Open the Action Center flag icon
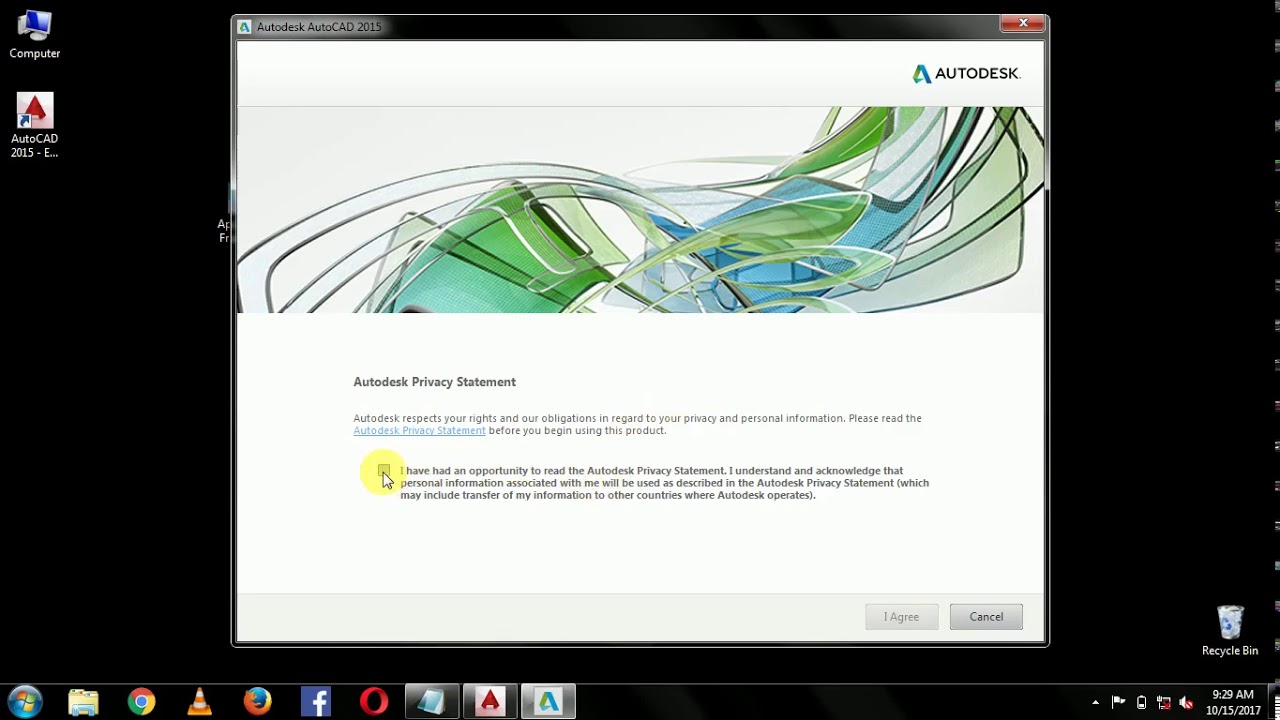The image size is (1280, 720). coord(1118,703)
